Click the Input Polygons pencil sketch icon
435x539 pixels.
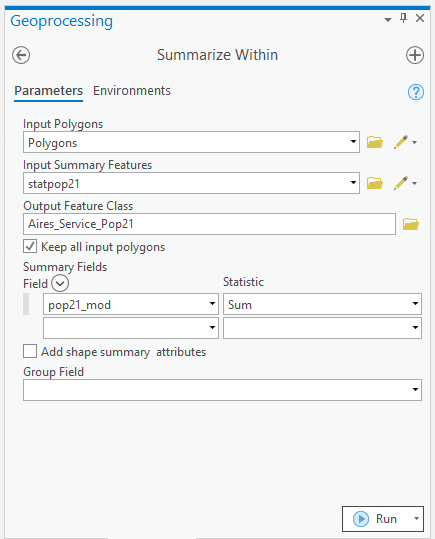click(401, 142)
